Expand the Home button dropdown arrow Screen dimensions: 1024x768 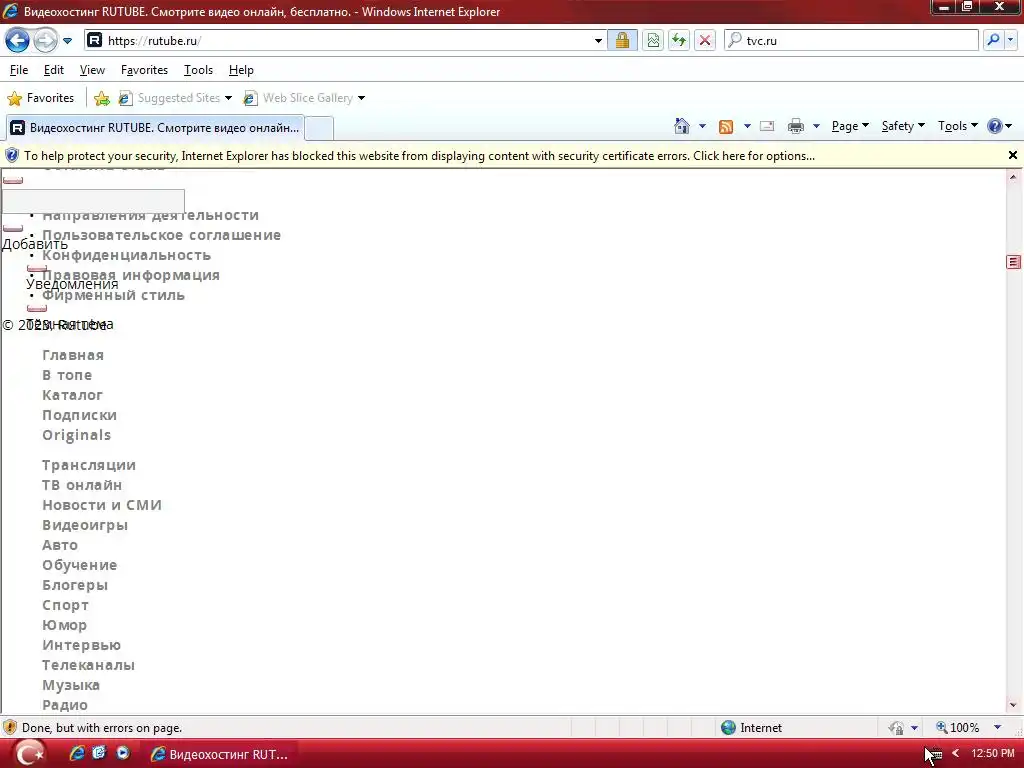coord(703,126)
